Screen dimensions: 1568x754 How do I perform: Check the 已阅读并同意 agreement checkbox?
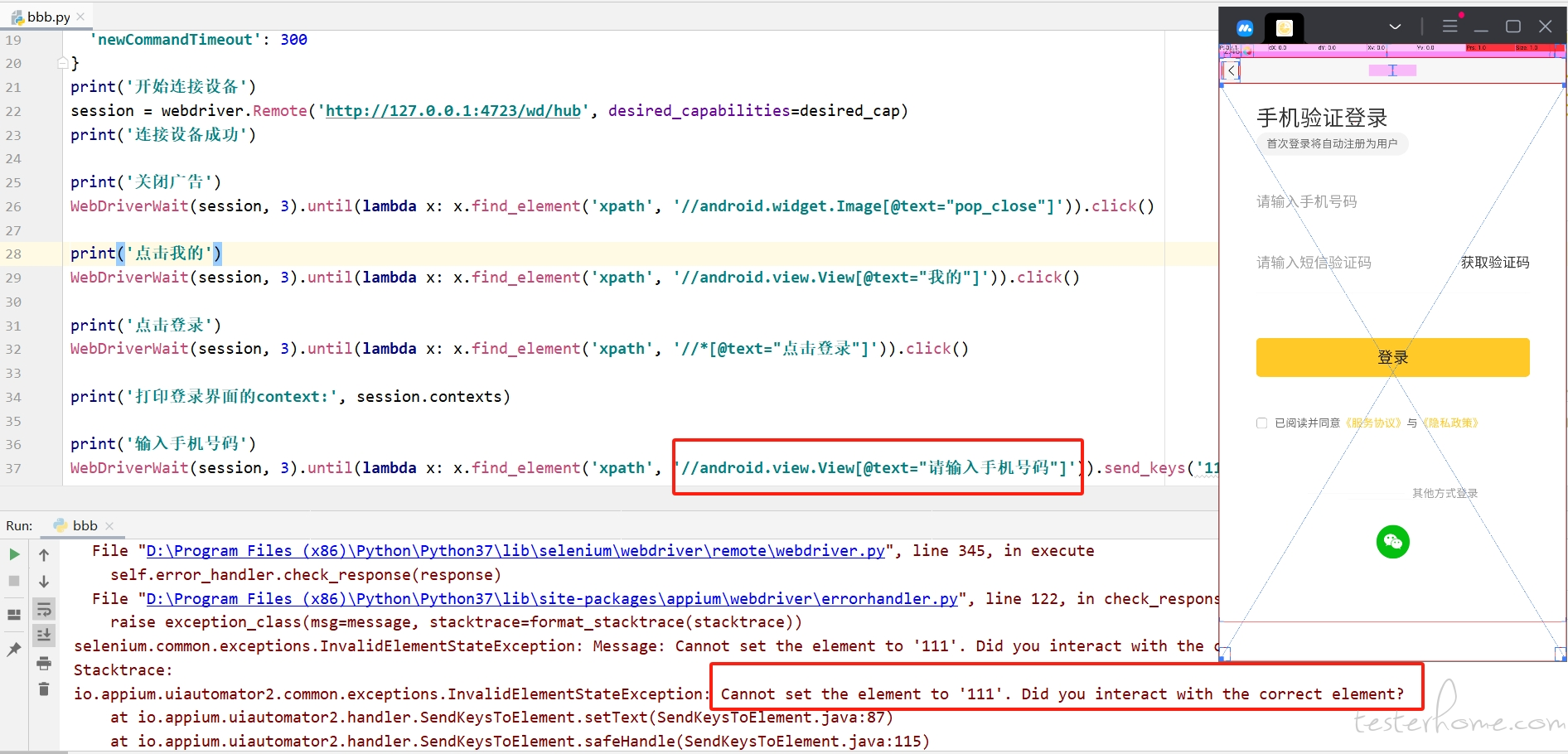pos(1261,423)
